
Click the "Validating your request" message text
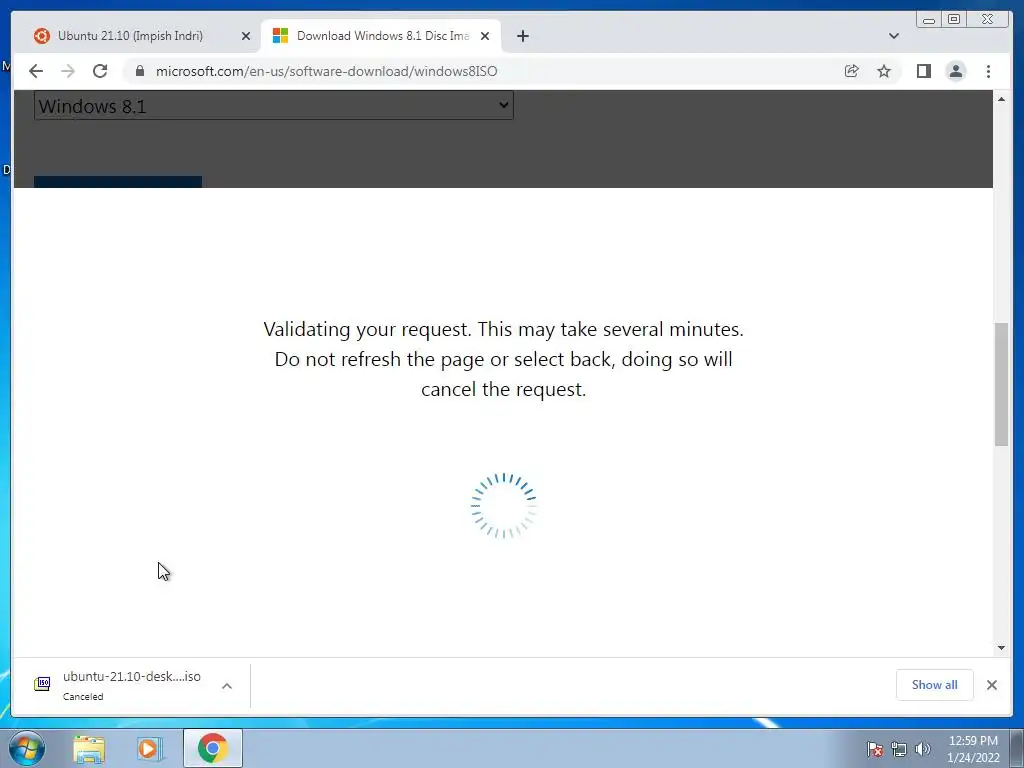504,359
